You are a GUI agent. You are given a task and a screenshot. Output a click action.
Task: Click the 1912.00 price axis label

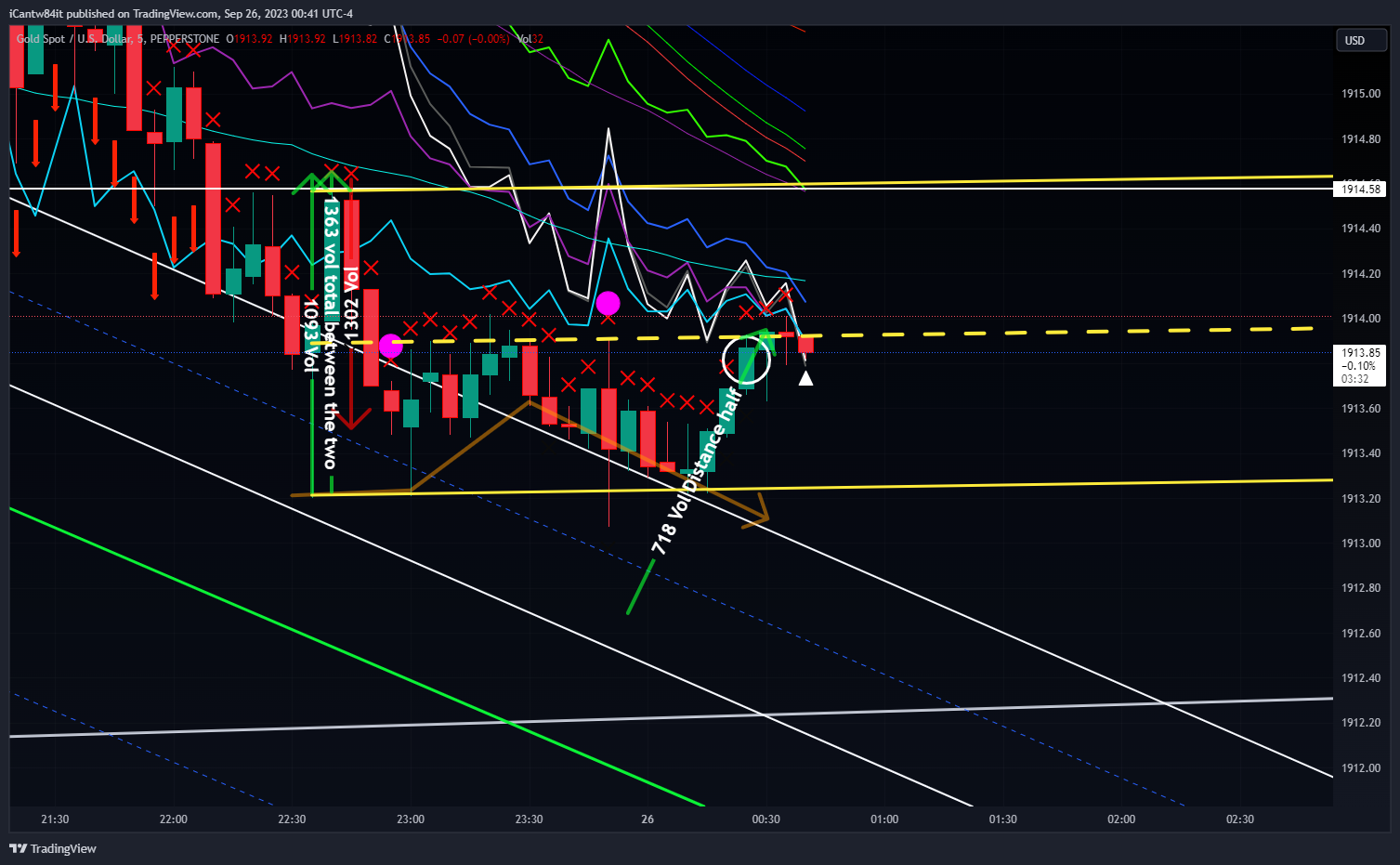click(x=1360, y=768)
